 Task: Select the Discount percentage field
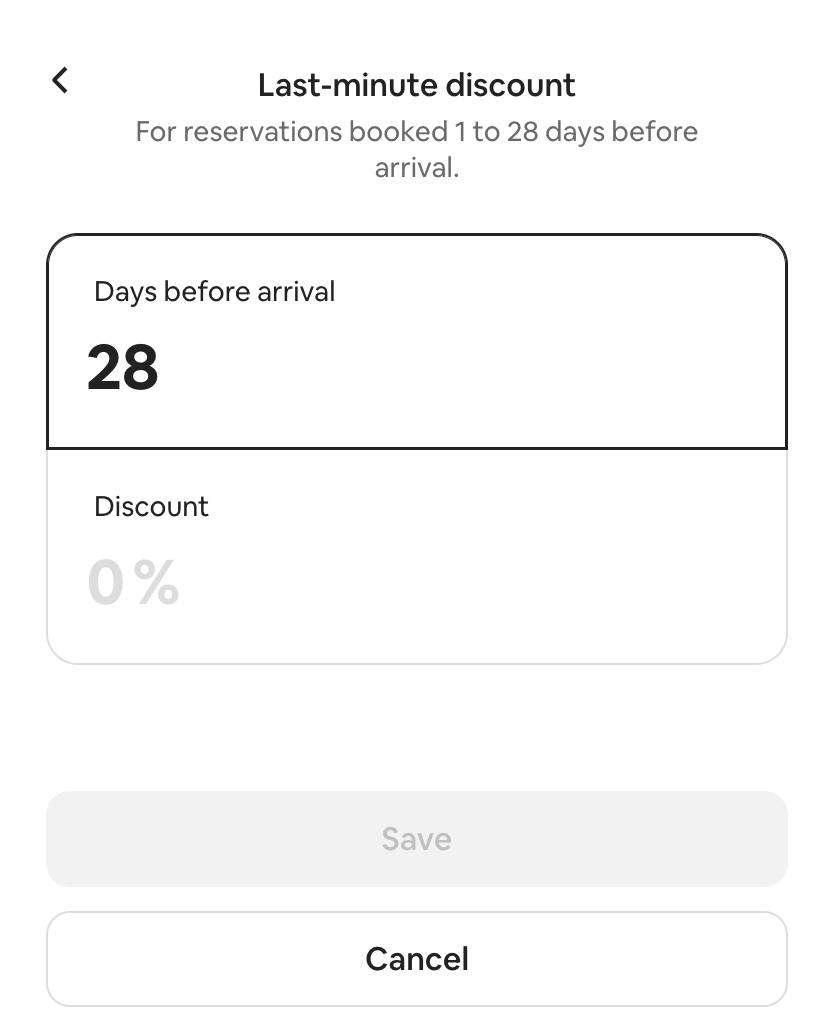point(417,557)
